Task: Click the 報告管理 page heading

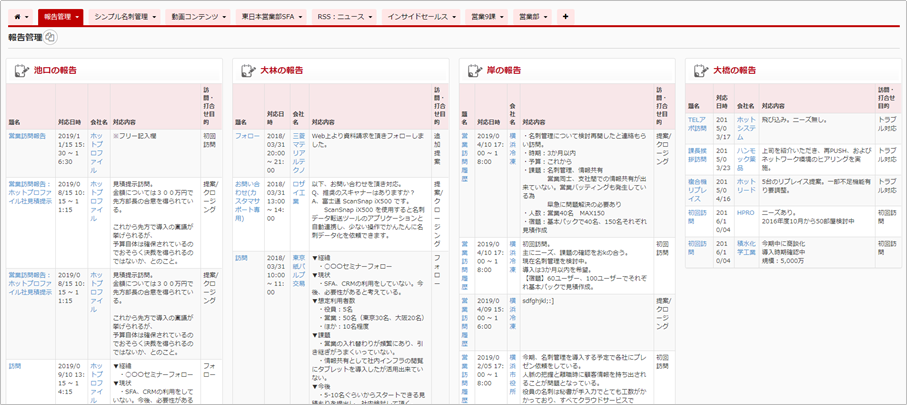Action: tap(25, 38)
